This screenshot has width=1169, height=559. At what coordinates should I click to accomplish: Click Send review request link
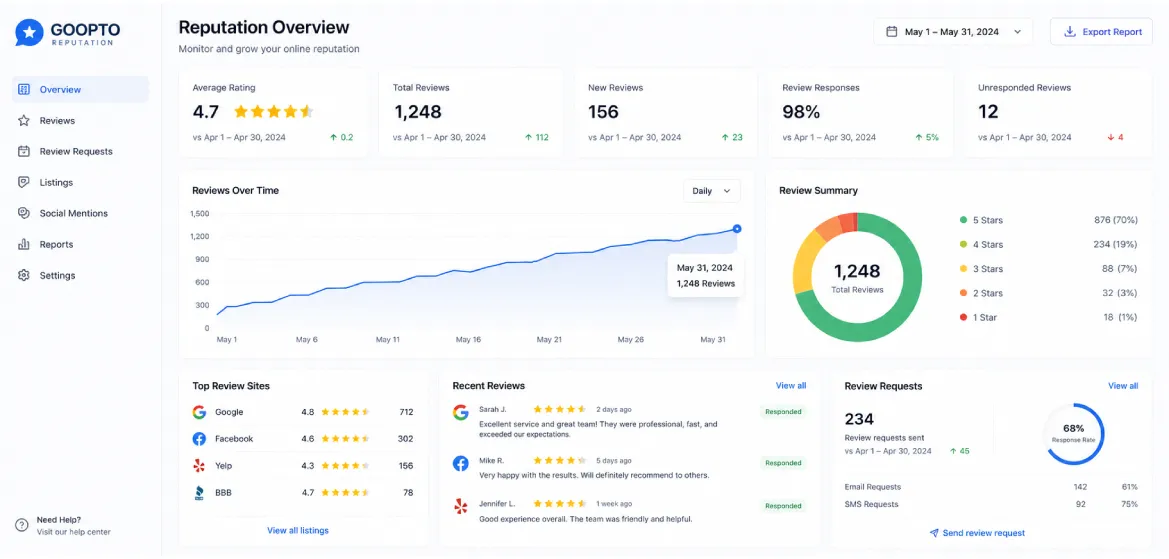977,533
